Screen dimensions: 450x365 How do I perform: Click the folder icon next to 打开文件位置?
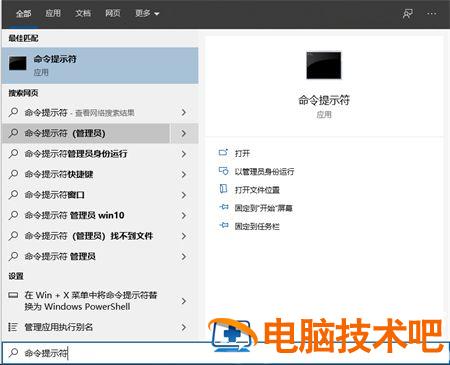pyautogui.click(x=223, y=189)
